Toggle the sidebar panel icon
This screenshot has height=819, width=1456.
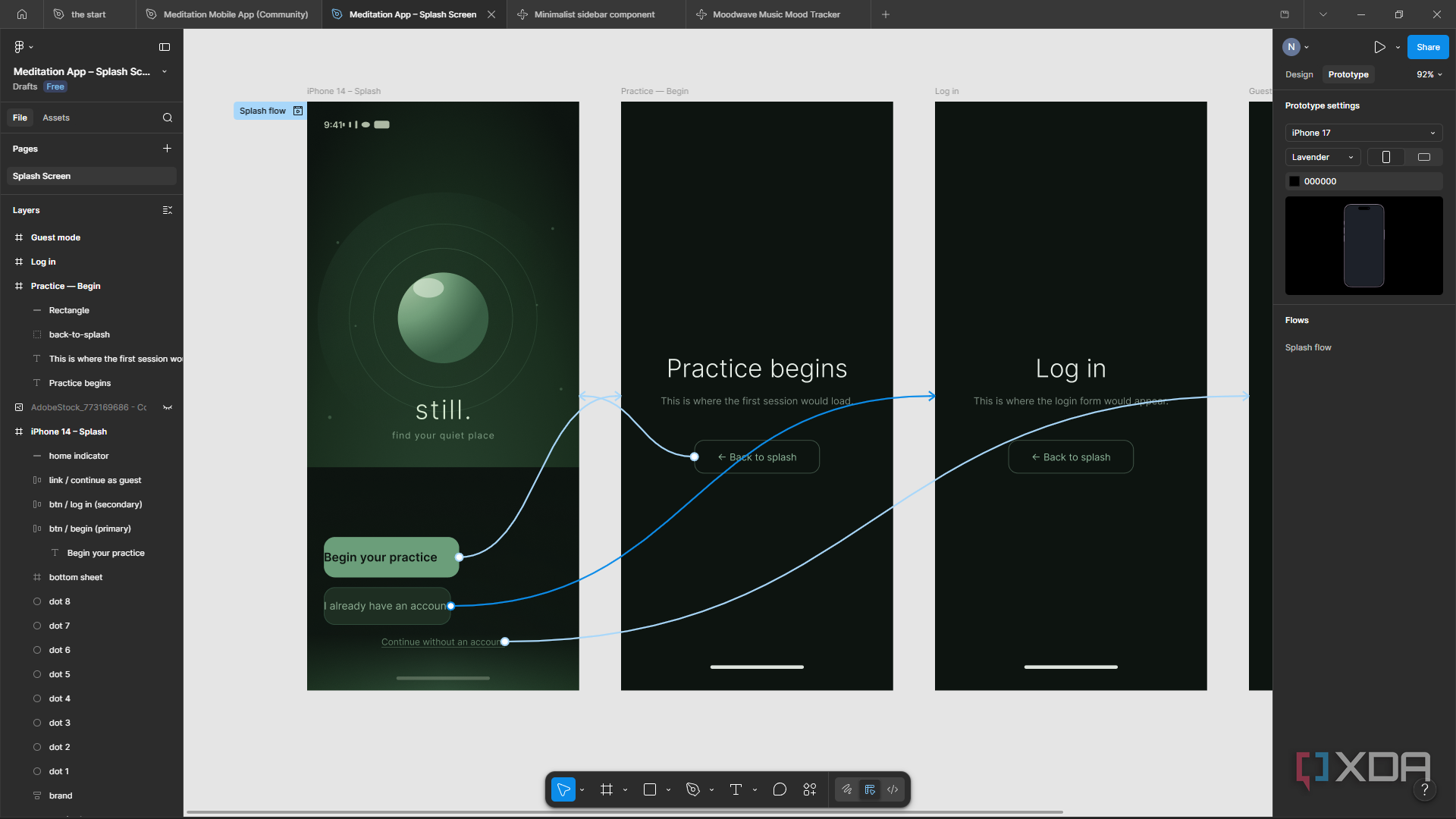point(165,47)
